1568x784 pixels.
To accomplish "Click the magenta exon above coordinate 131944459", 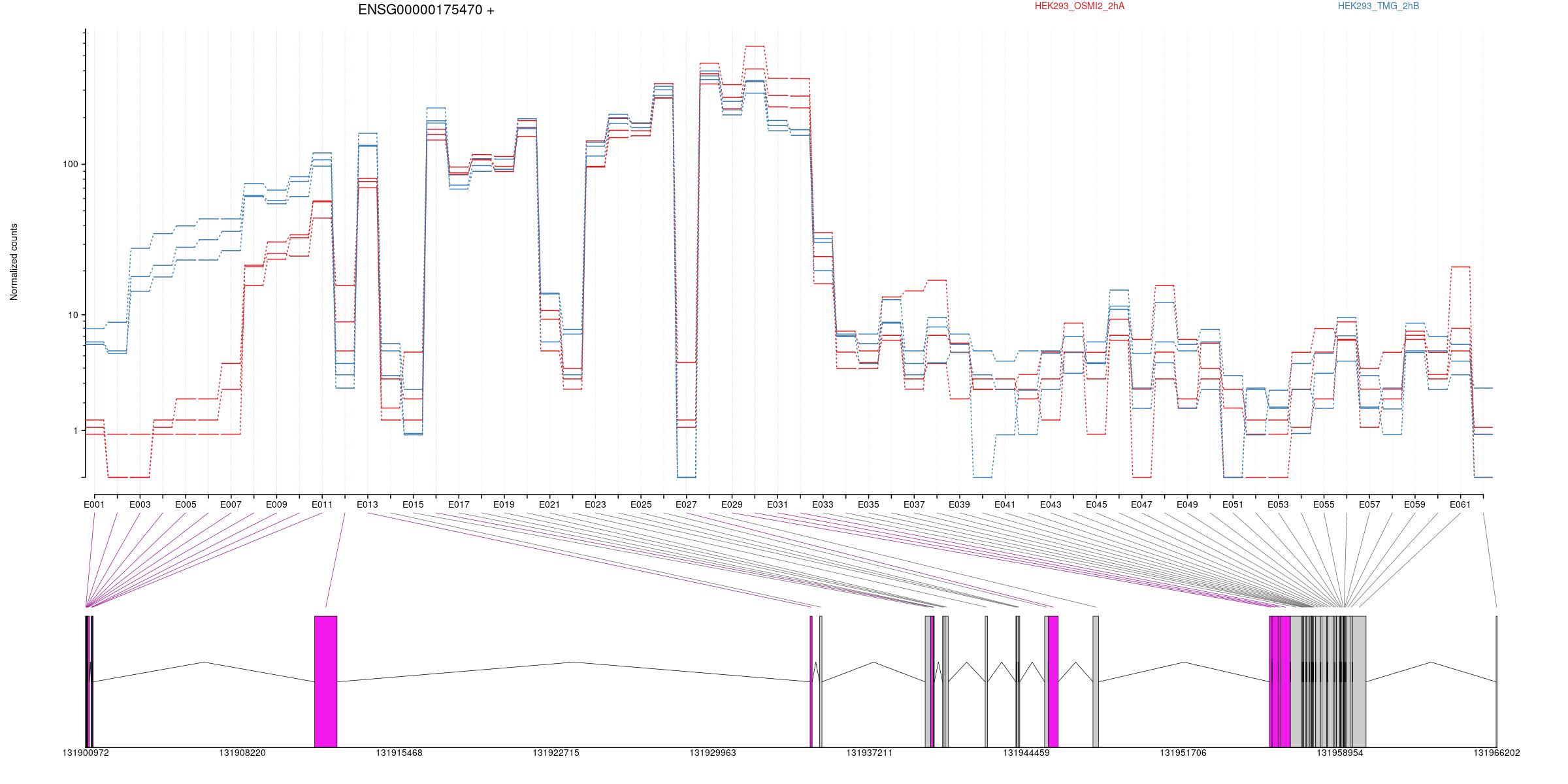I will pos(1053,681).
